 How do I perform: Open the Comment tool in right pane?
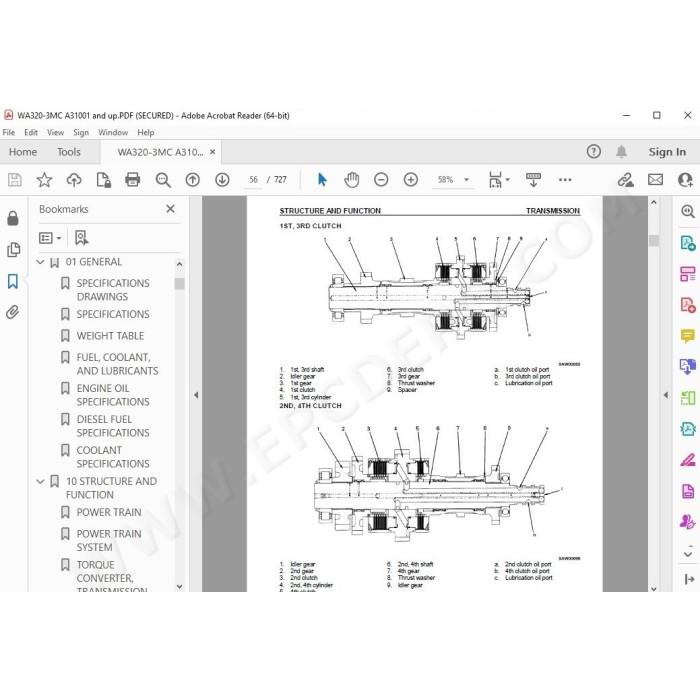(688, 335)
